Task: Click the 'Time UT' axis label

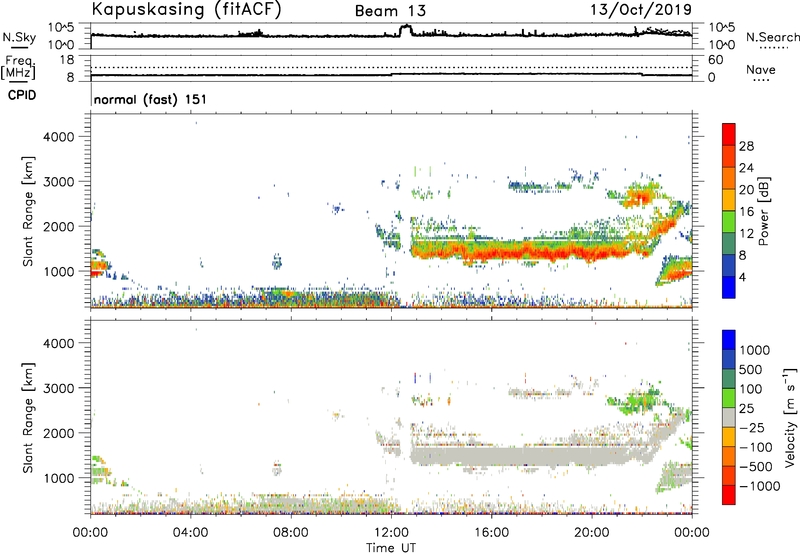Action: pyautogui.click(x=391, y=548)
